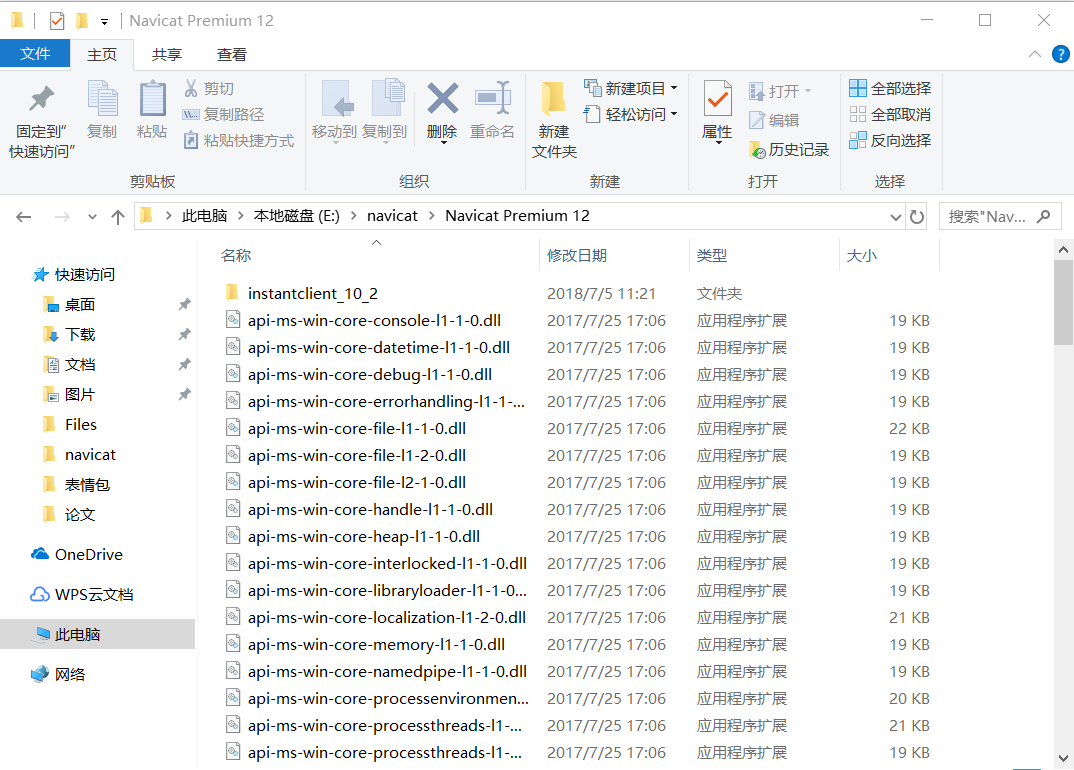The height and width of the screenshot is (770, 1074).
Task: Open the File (文件) tab
Action: pos(35,53)
